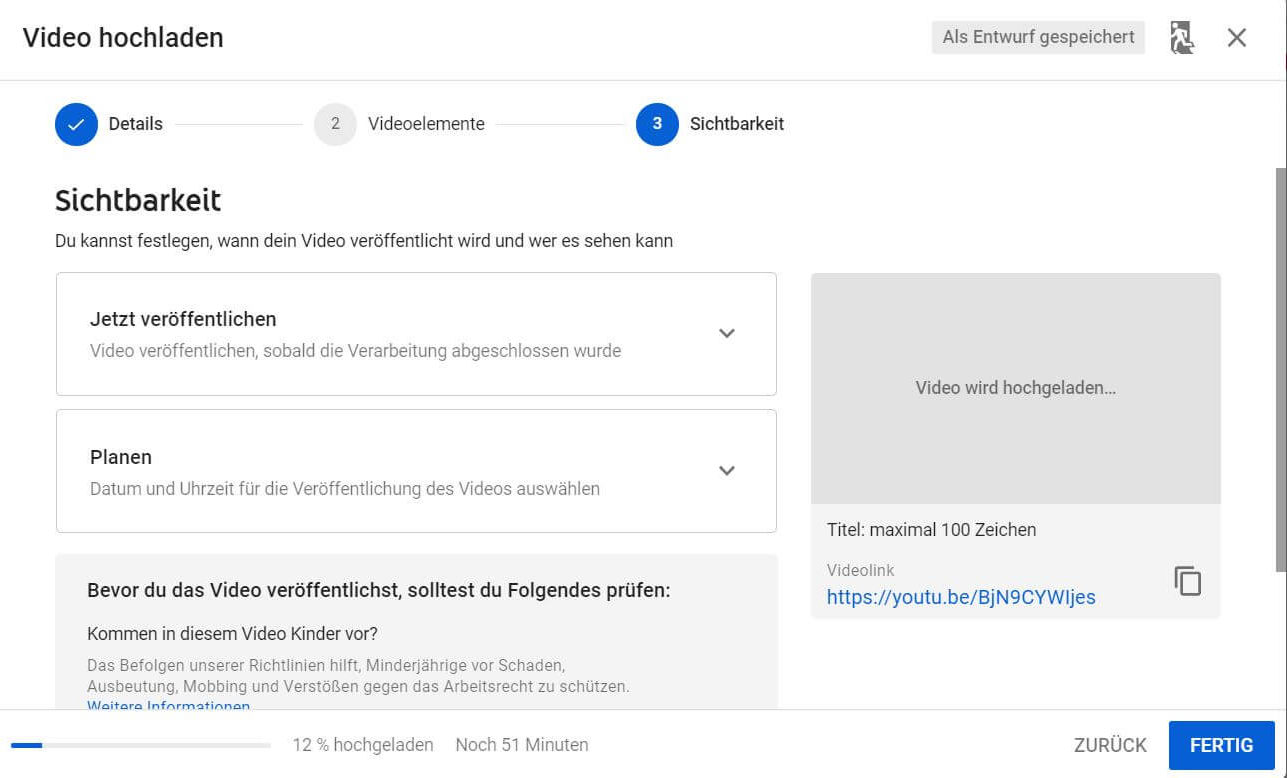Go to the Details step

point(133,124)
